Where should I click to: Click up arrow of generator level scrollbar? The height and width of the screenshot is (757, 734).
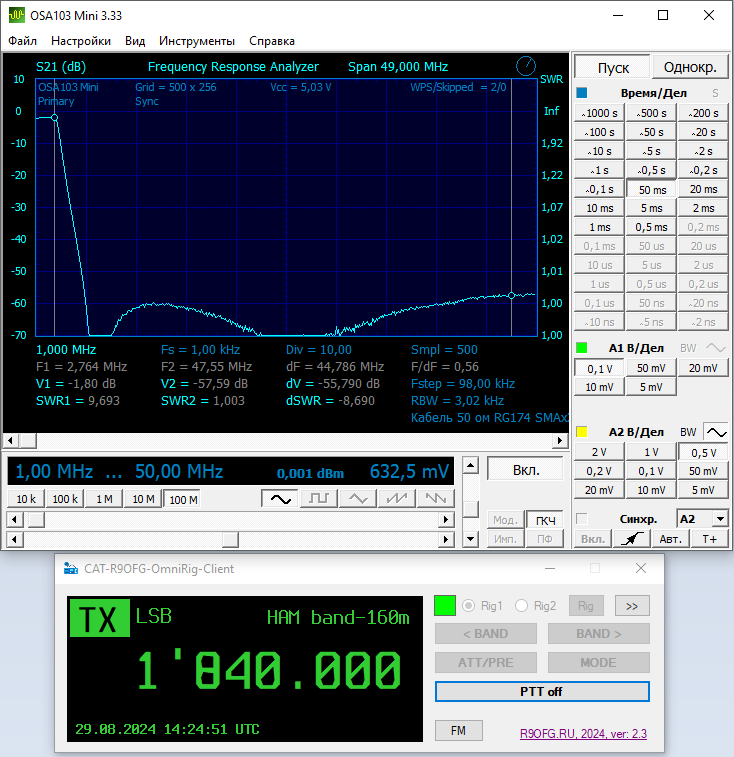(471, 465)
